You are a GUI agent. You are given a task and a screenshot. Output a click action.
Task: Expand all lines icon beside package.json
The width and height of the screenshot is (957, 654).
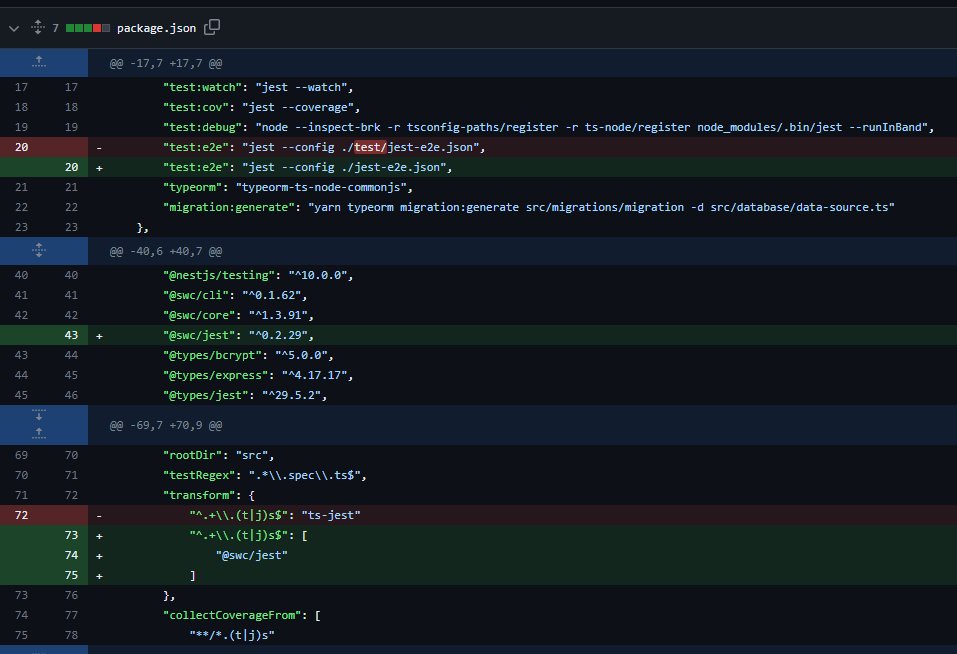(x=38, y=27)
